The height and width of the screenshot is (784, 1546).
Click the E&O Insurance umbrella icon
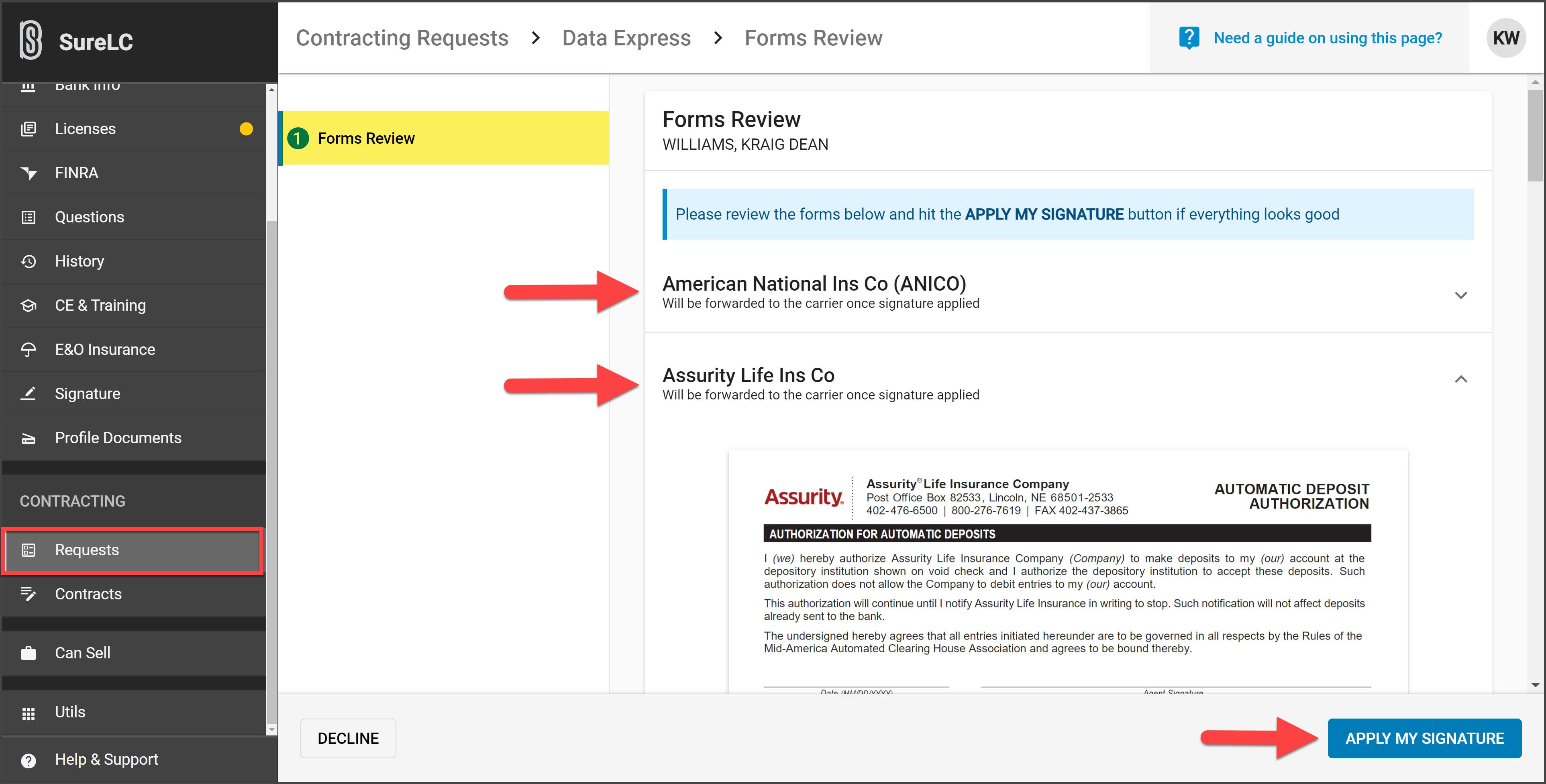[x=28, y=350]
